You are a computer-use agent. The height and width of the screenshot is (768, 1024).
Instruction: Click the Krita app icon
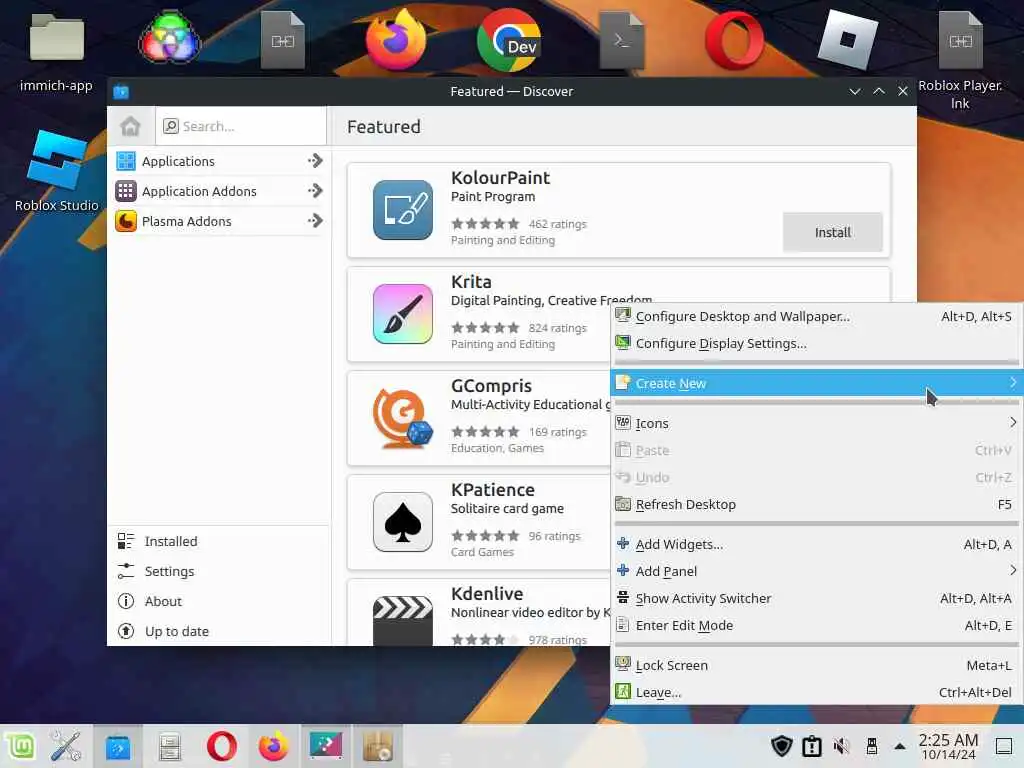402,313
